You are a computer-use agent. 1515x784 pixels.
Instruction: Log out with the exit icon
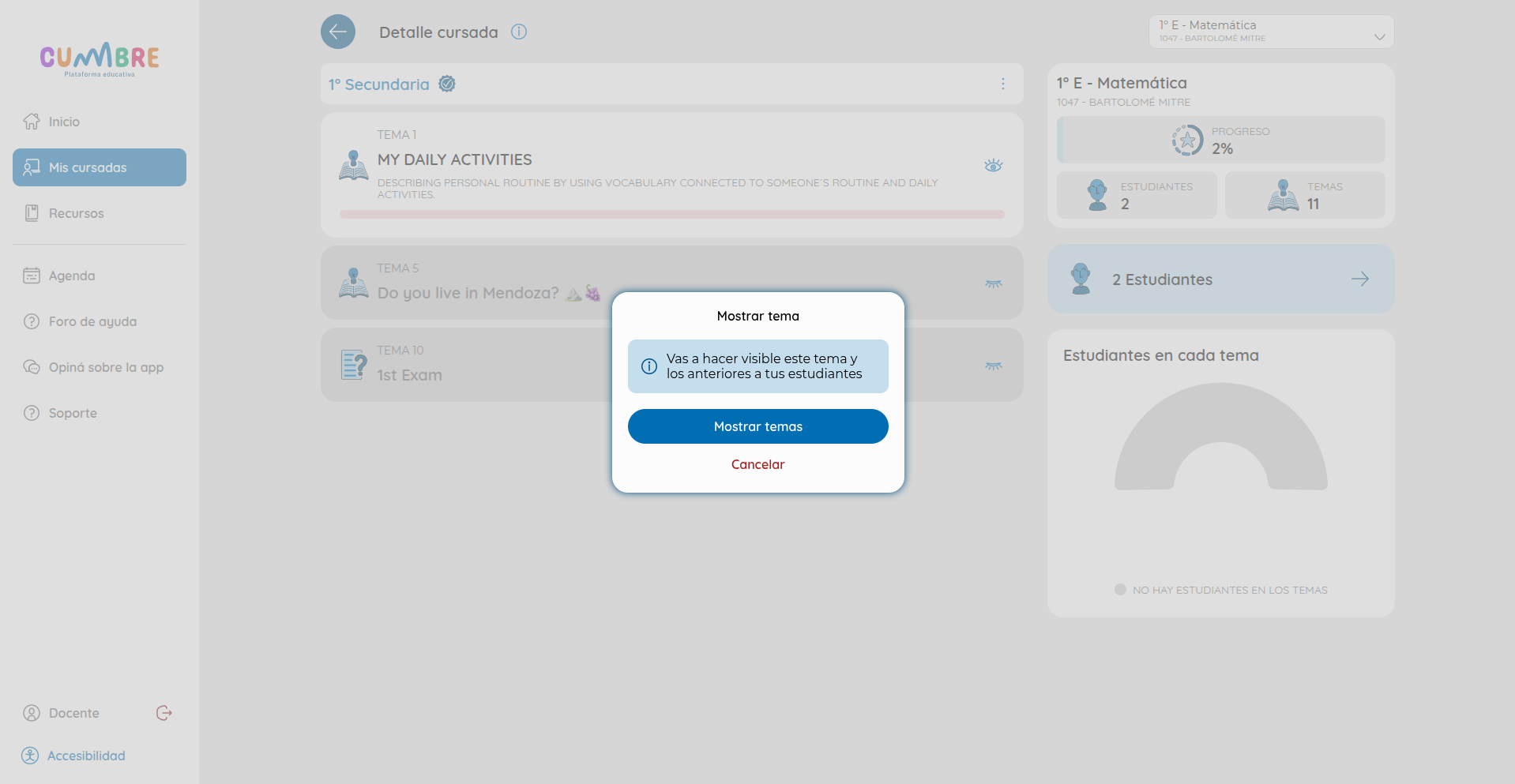(x=164, y=713)
